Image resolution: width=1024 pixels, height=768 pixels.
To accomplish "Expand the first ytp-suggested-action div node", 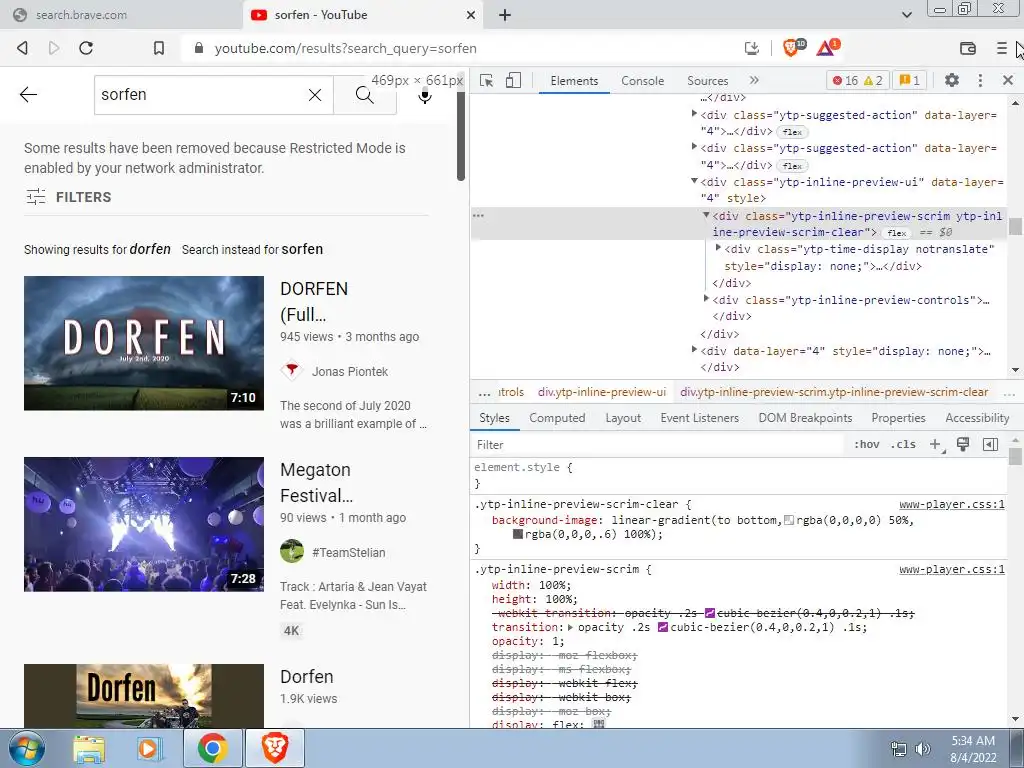I will pos(694,114).
